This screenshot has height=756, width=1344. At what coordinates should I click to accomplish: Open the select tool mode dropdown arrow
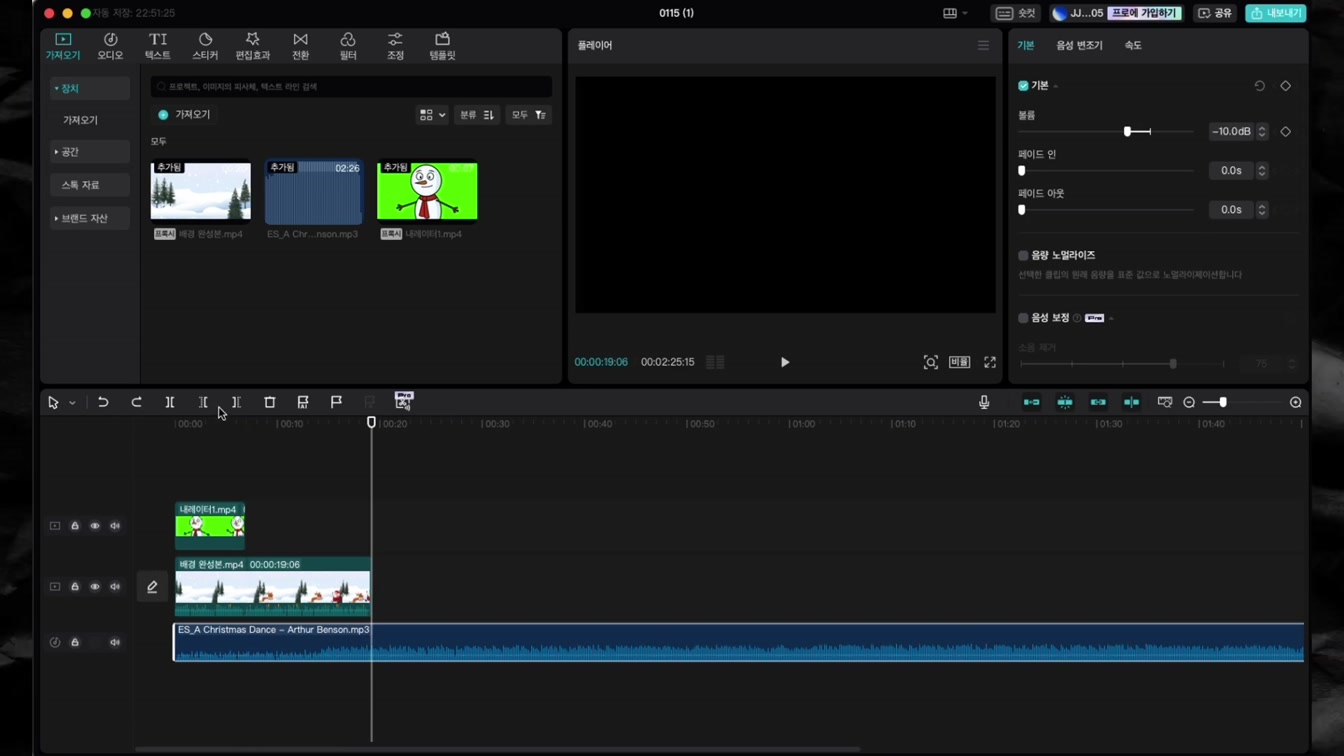coord(72,403)
